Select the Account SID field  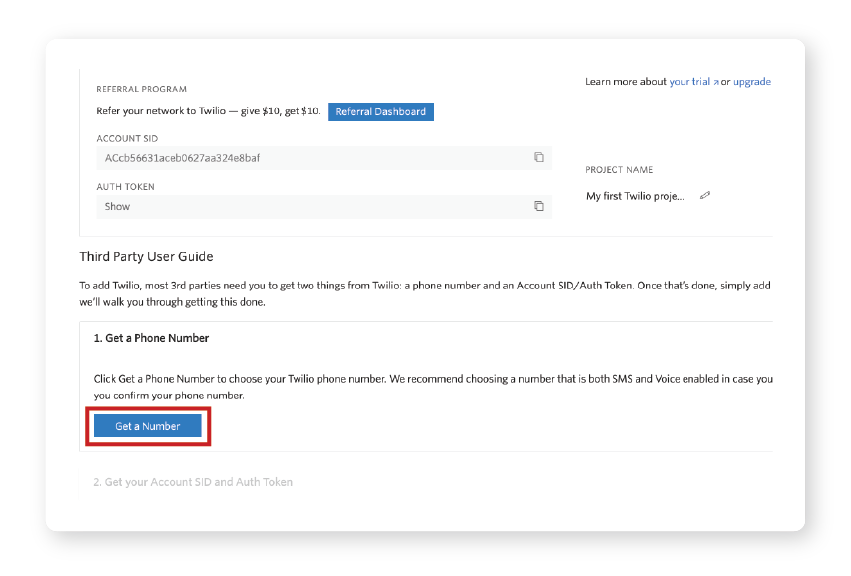(324, 158)
